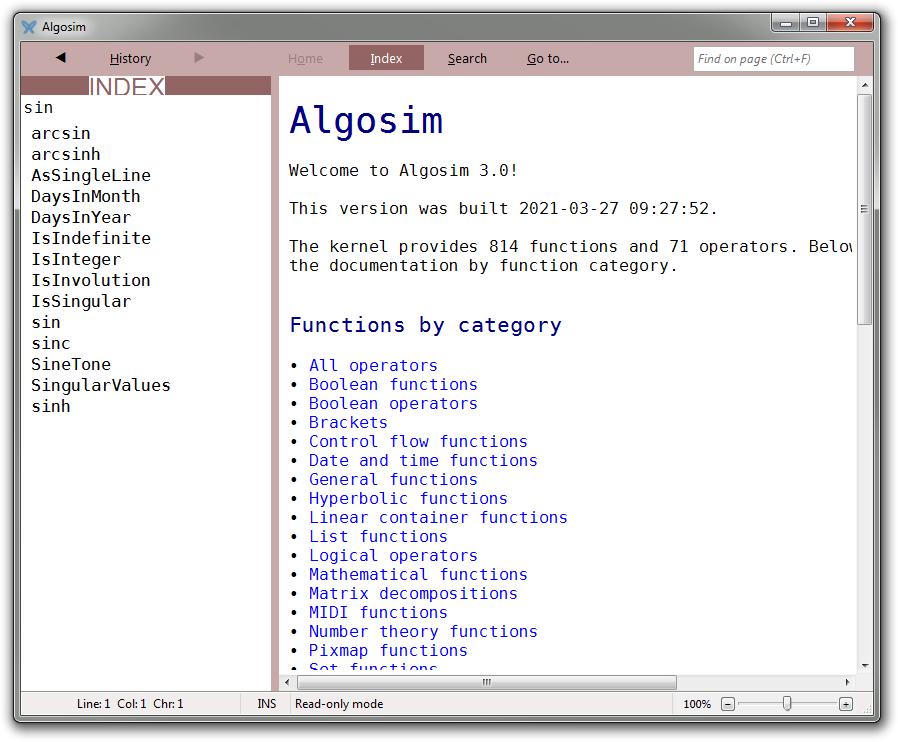Toggle INS insert mode in status bar

(x=266, y=704)
